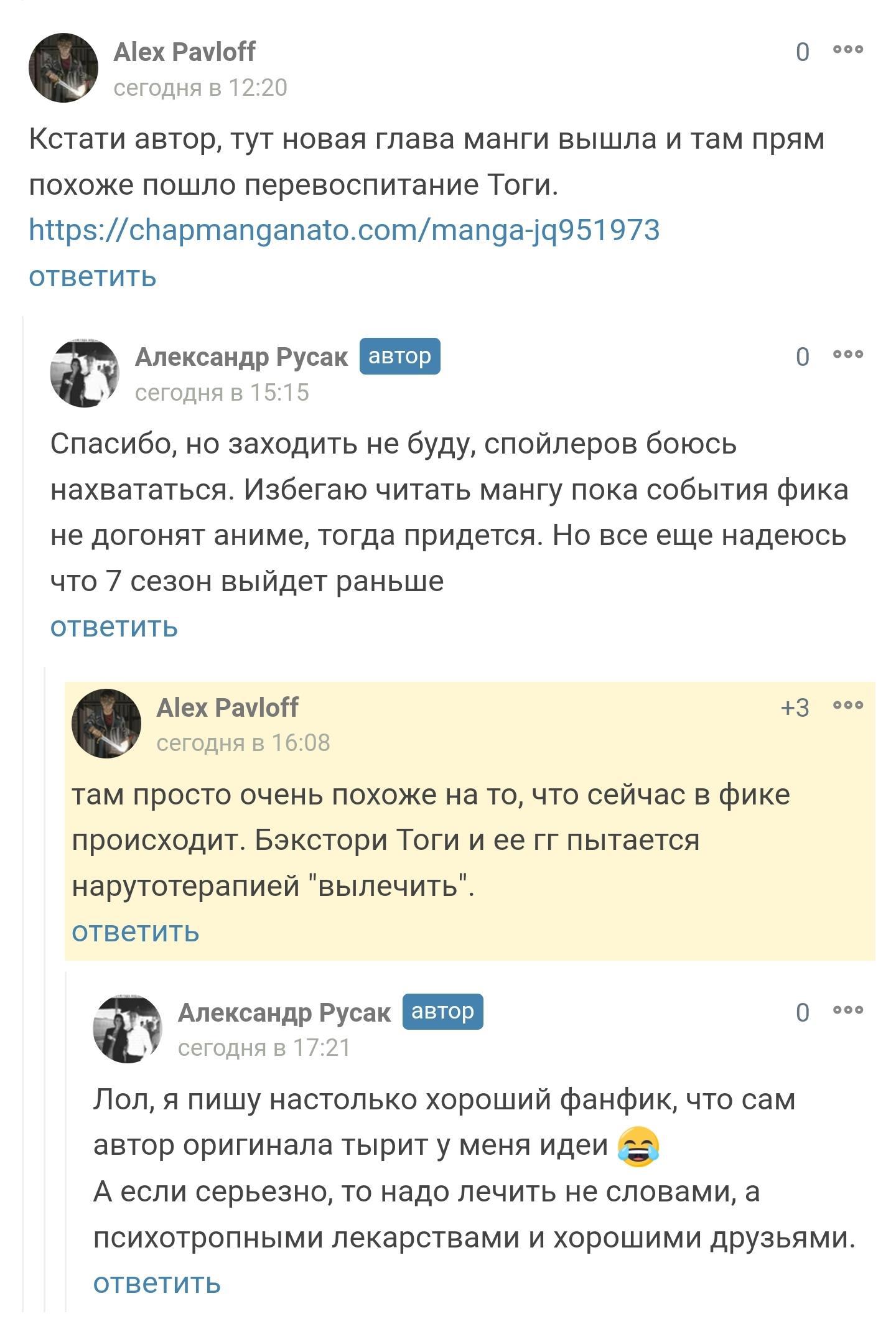Screen dimensions: 896x1329
Task: Open more options on Александр Русак's 15:15 comment
Action: tap(847, 354)
